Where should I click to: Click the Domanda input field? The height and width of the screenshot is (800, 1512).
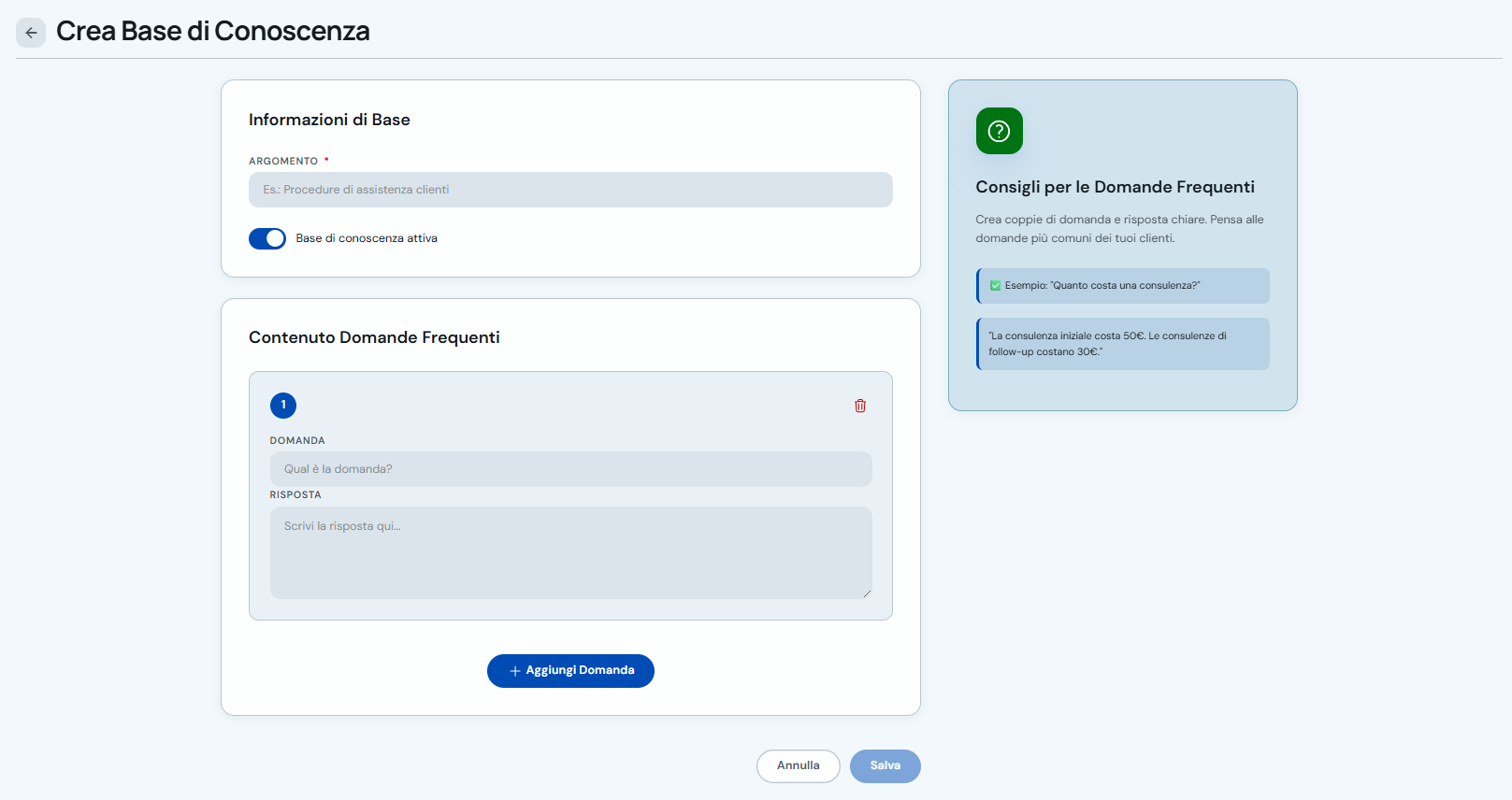point(570,469)
